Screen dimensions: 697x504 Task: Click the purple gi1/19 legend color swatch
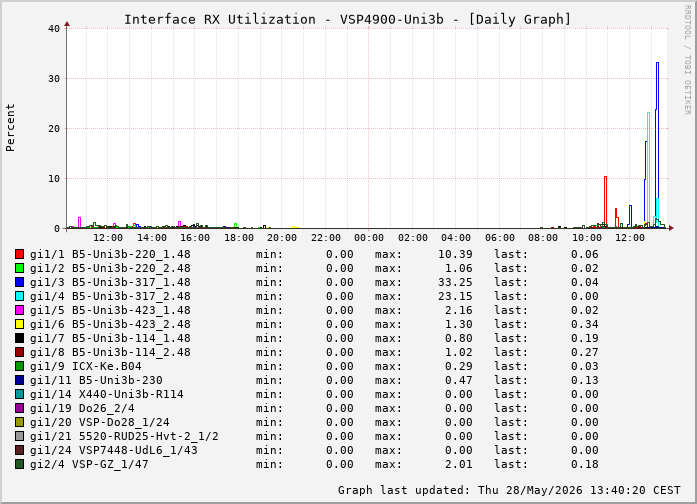19,408
